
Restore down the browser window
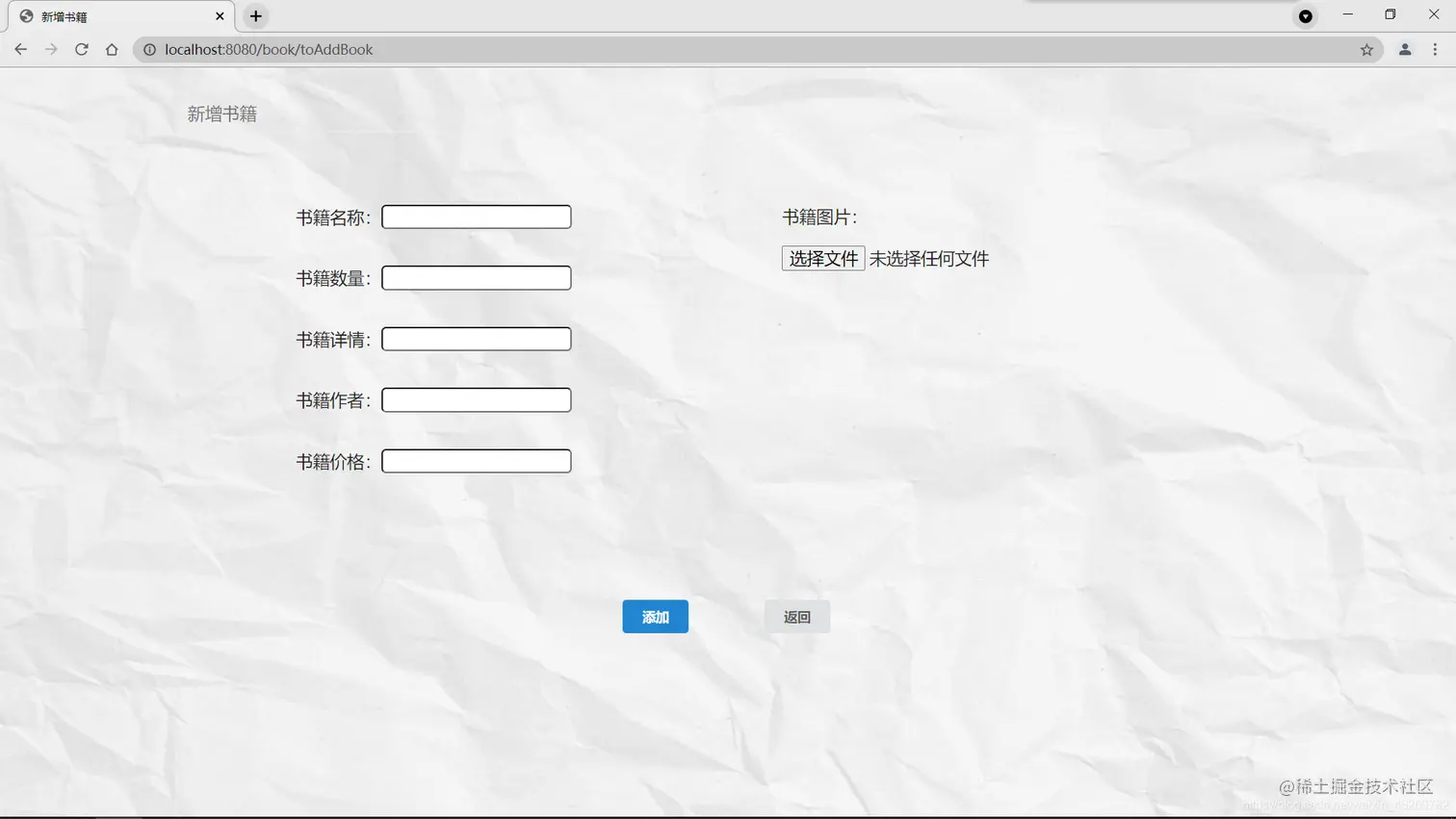(1391, 14)
